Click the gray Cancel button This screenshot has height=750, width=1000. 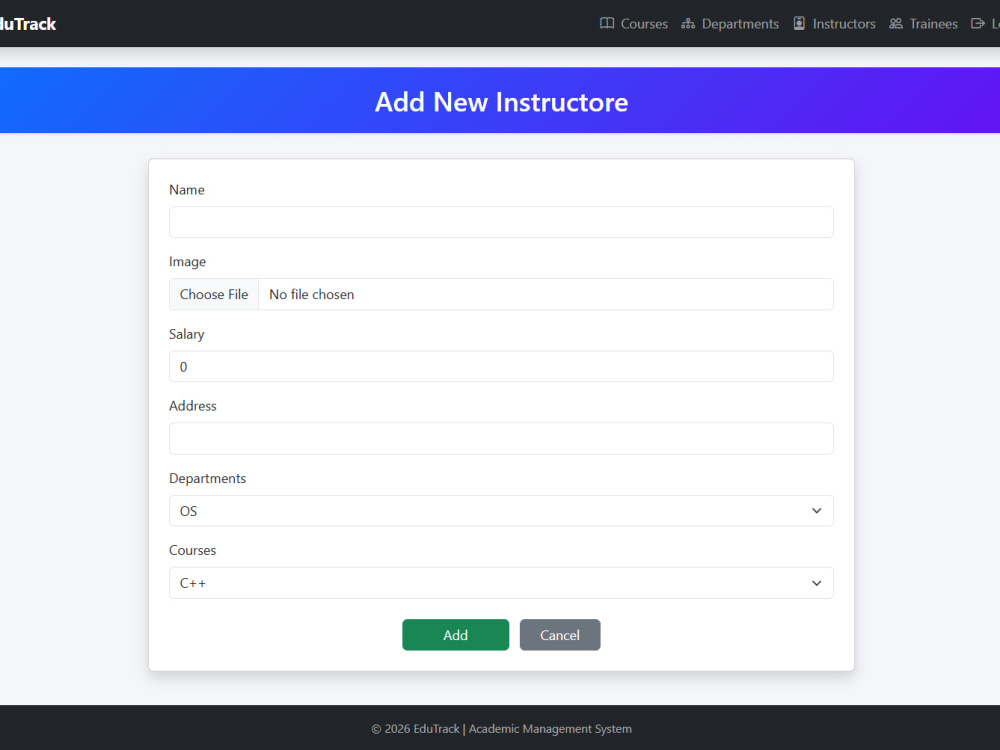coord(560,635)
